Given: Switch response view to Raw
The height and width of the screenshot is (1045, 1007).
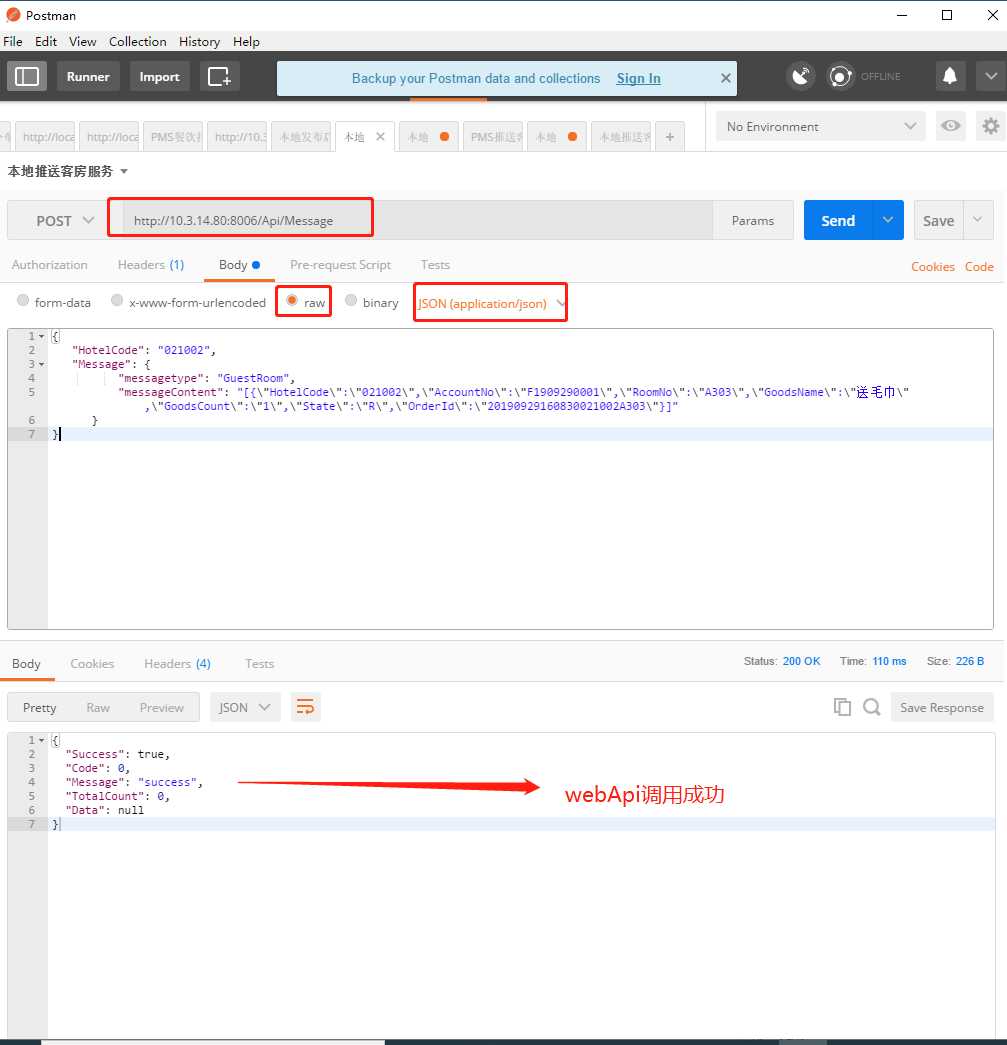Looking at the screenshot, I should pos(98,708).
